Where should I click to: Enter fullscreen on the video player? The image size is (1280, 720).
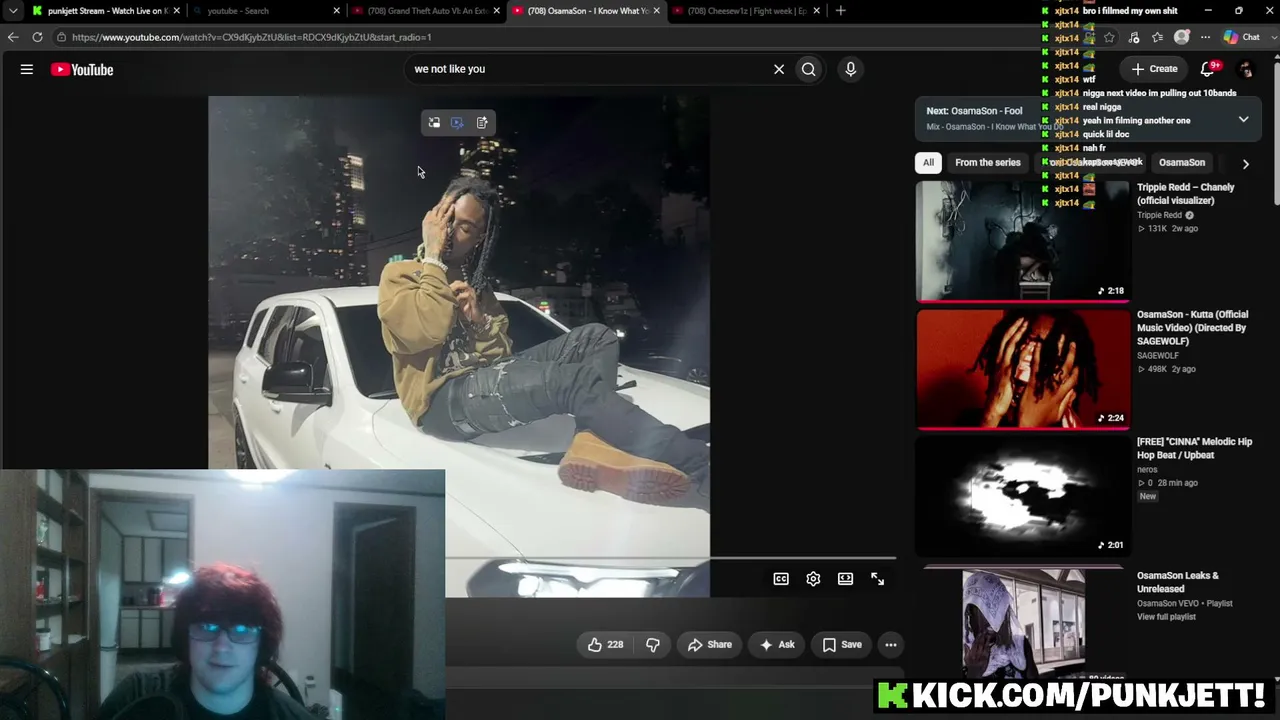click(x=877, y=579)
